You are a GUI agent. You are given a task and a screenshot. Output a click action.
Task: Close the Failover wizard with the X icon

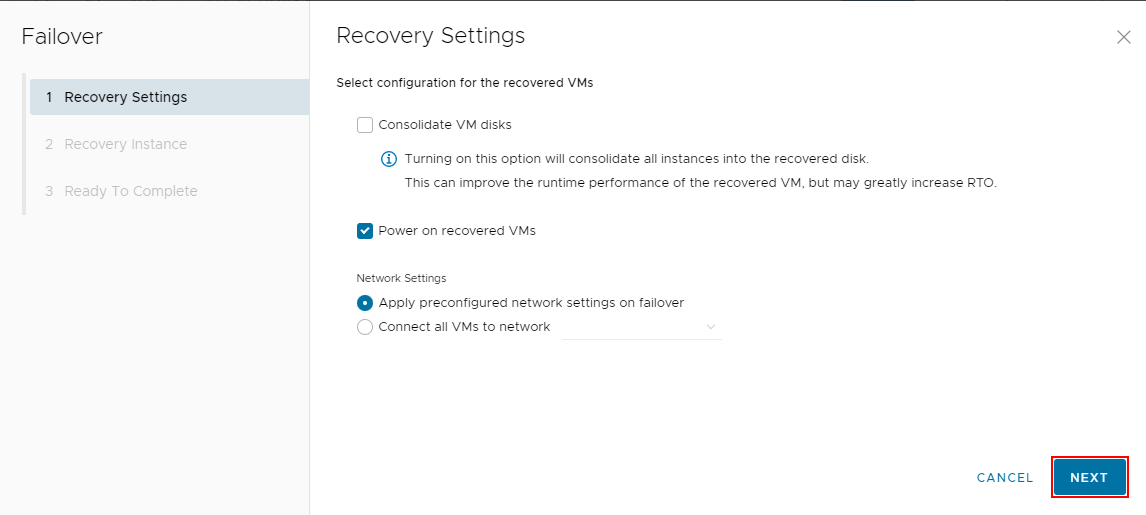pyautogui.click(x=1123, y=38)
